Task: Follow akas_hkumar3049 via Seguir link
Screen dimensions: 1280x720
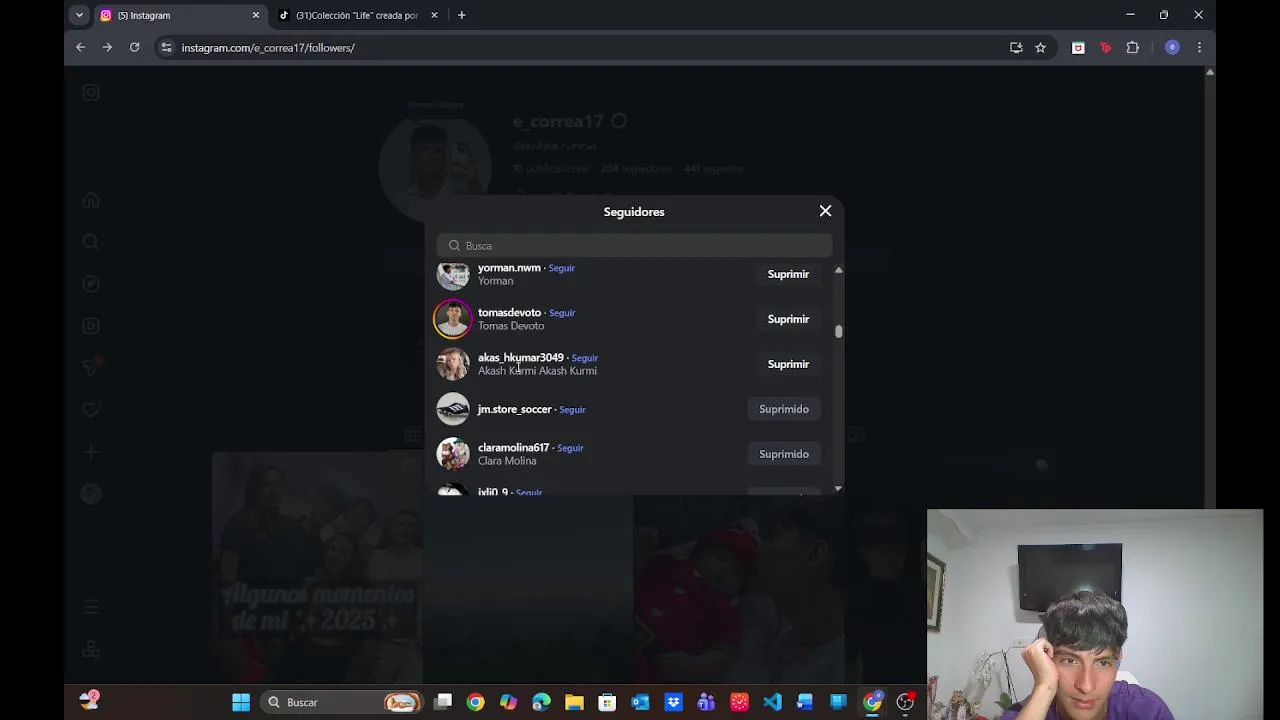Action: click(584, 358)
